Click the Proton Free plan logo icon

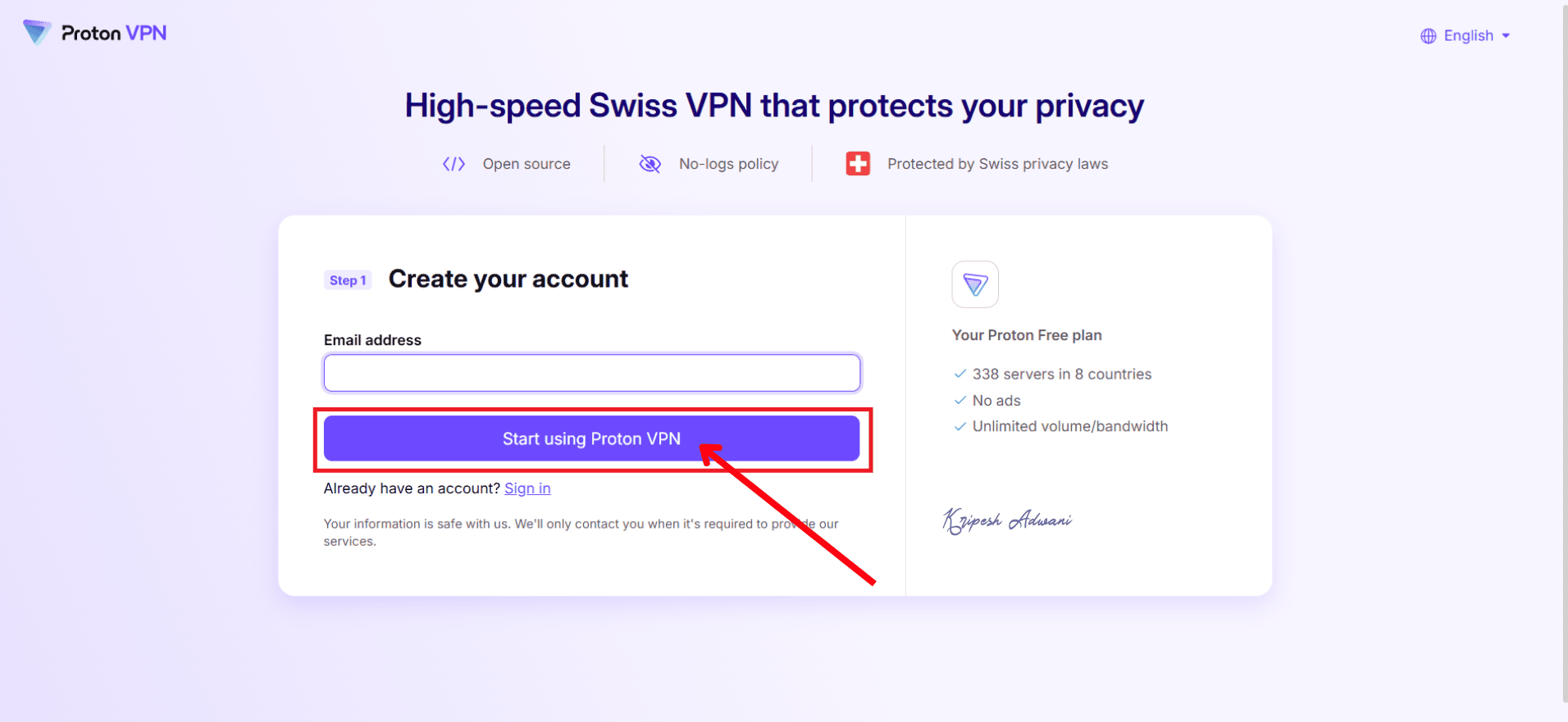(x=975, y=284)
